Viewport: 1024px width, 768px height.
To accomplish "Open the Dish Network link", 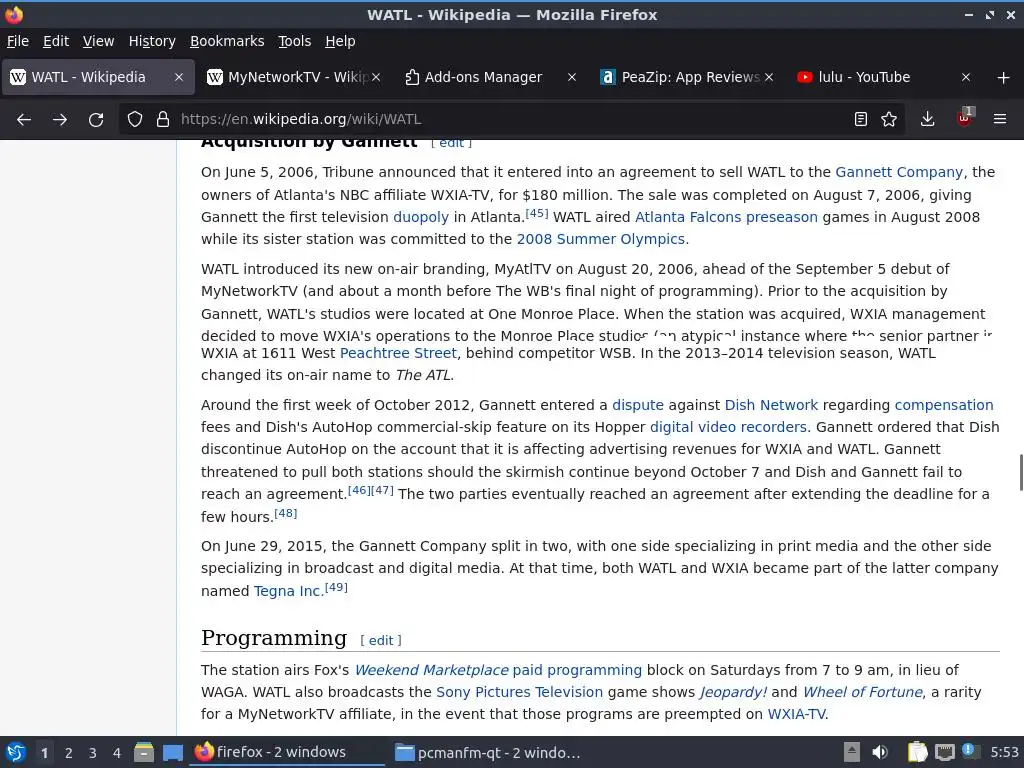I will pyautogui.click(x=771, y=405).
